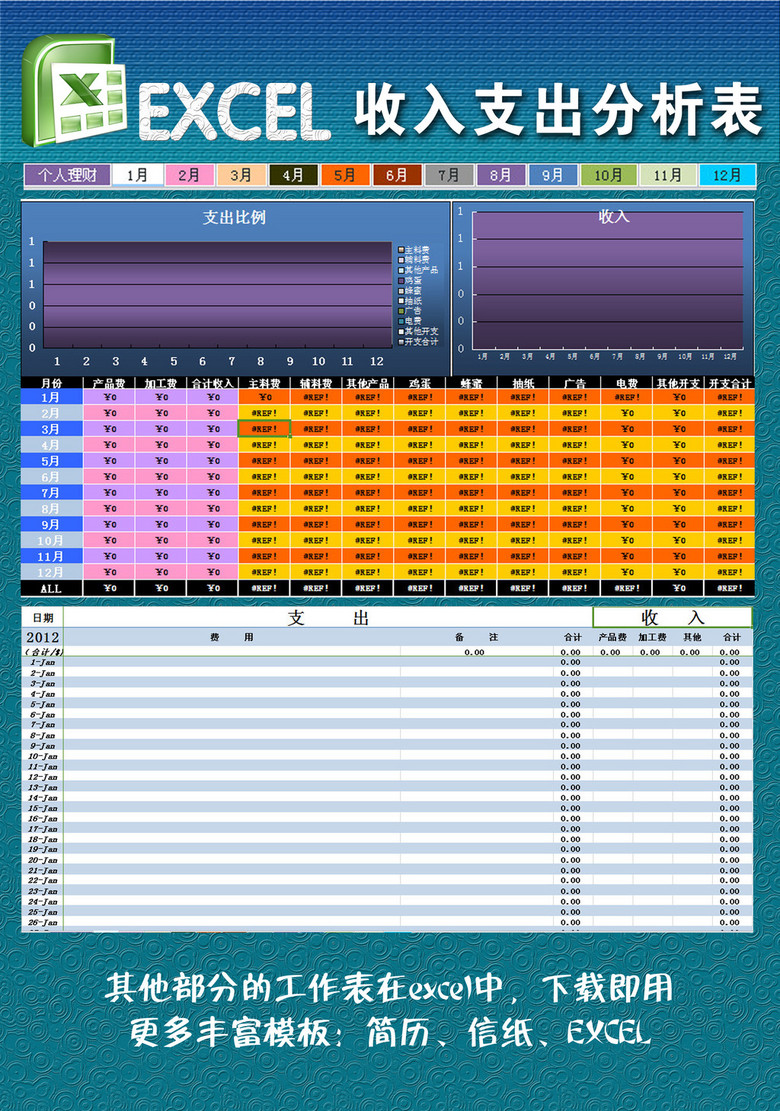
Task: Click the ALL totals row label
Action: click(51, 589)
